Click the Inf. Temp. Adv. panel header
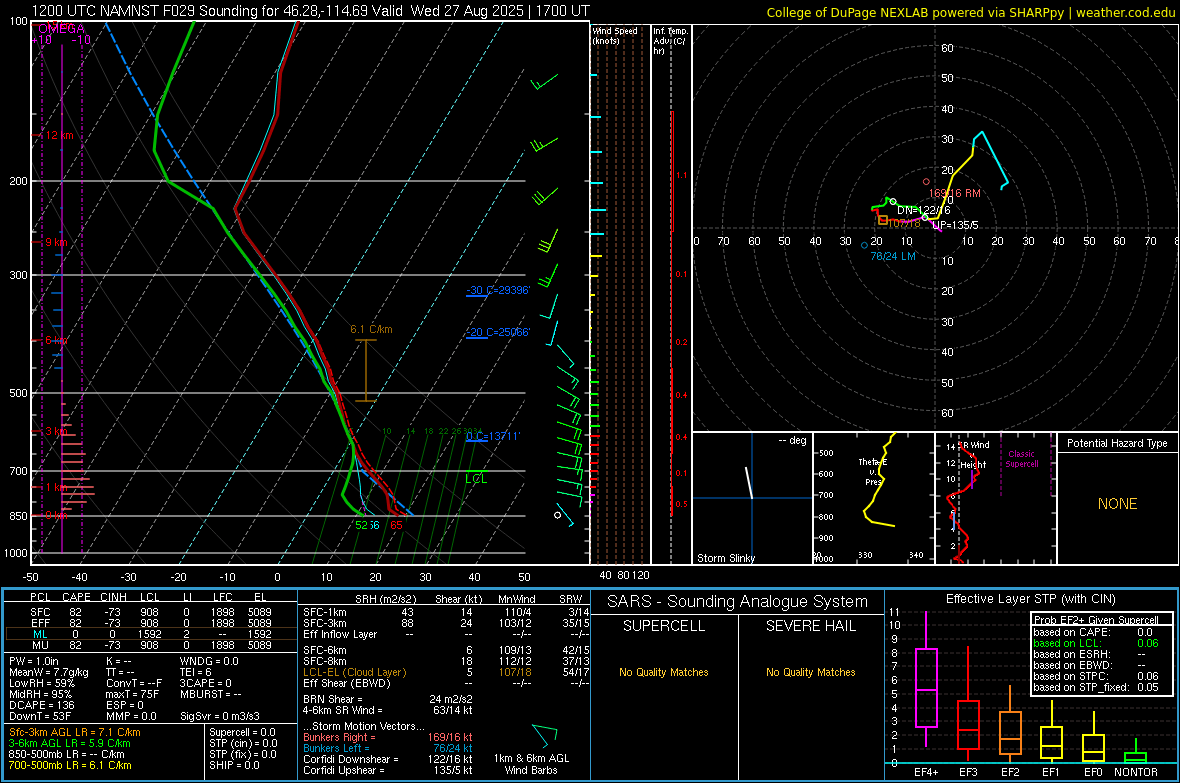Image resolution: width=1180 pixels, height=783 pixels. coord(671,41)
